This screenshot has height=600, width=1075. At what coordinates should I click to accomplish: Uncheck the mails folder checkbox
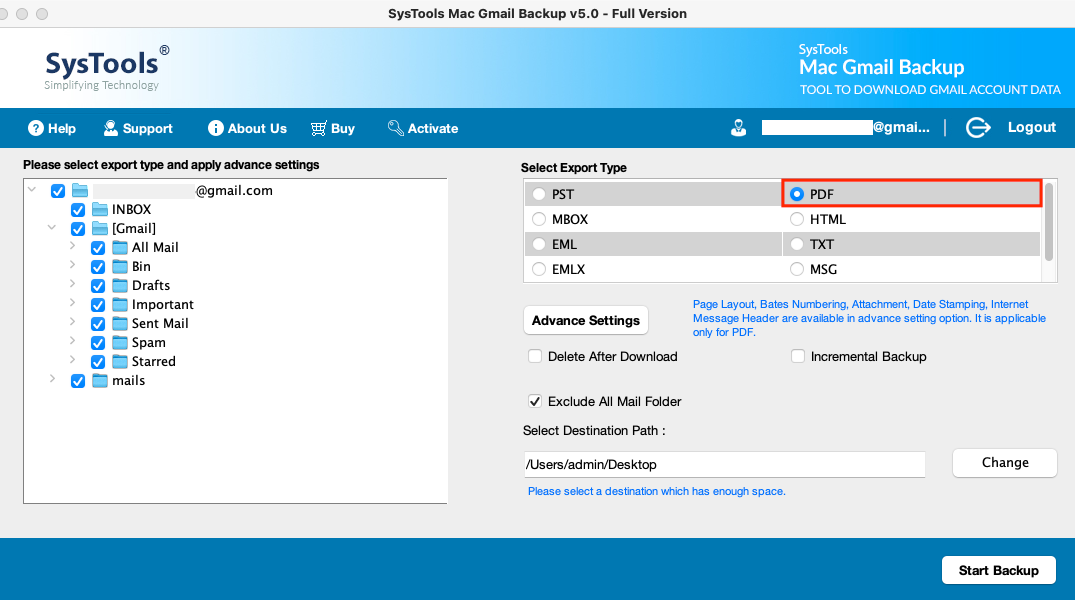tap(78, 381)
